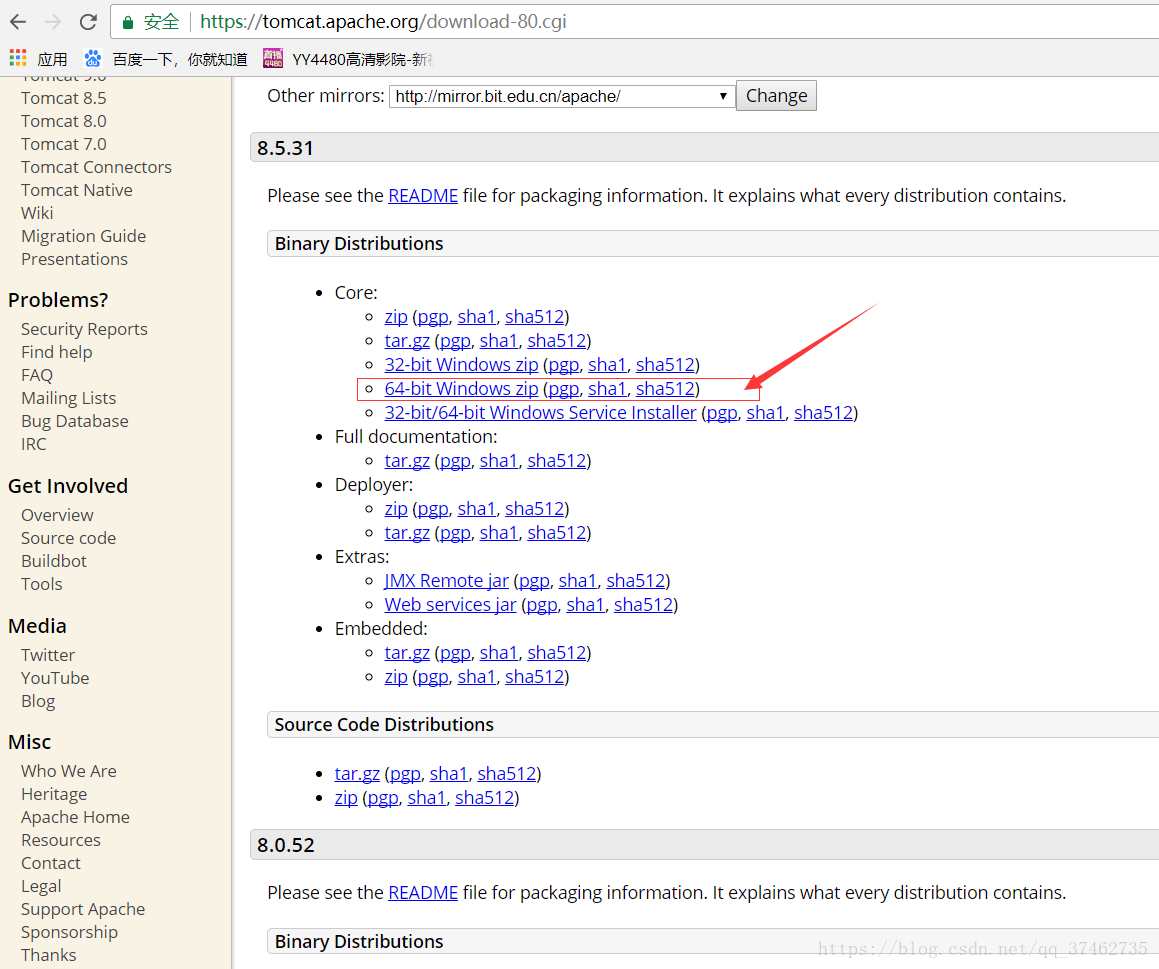The image size is (1159, 969).
Task: Open the Support Apache link
Action: tap(83, 908)
